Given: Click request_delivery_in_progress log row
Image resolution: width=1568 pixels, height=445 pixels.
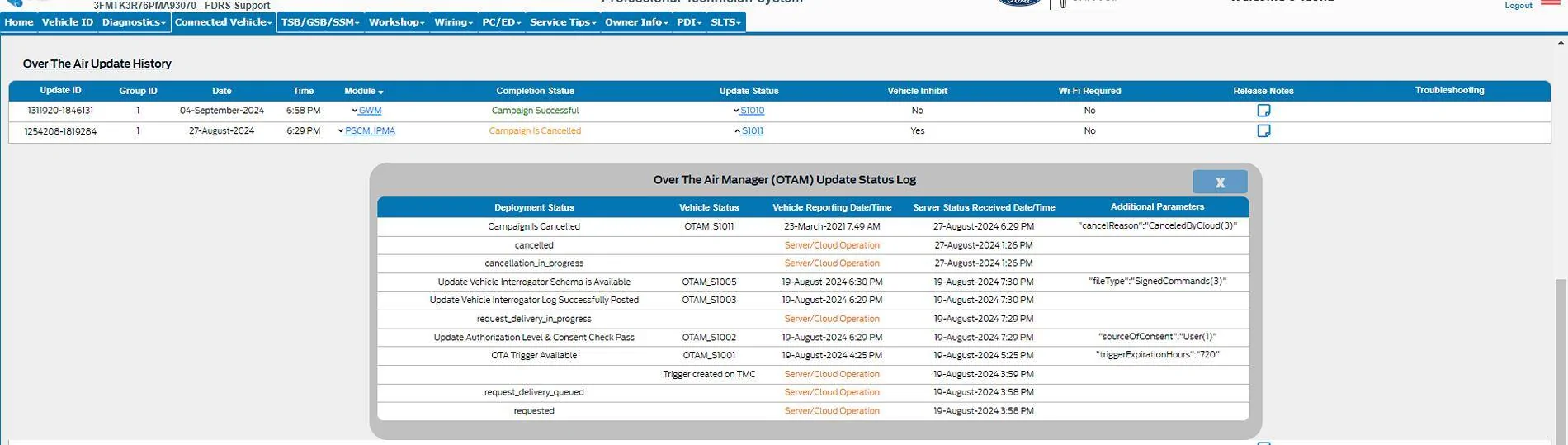Looking at the screenshot, I should 534,319.
